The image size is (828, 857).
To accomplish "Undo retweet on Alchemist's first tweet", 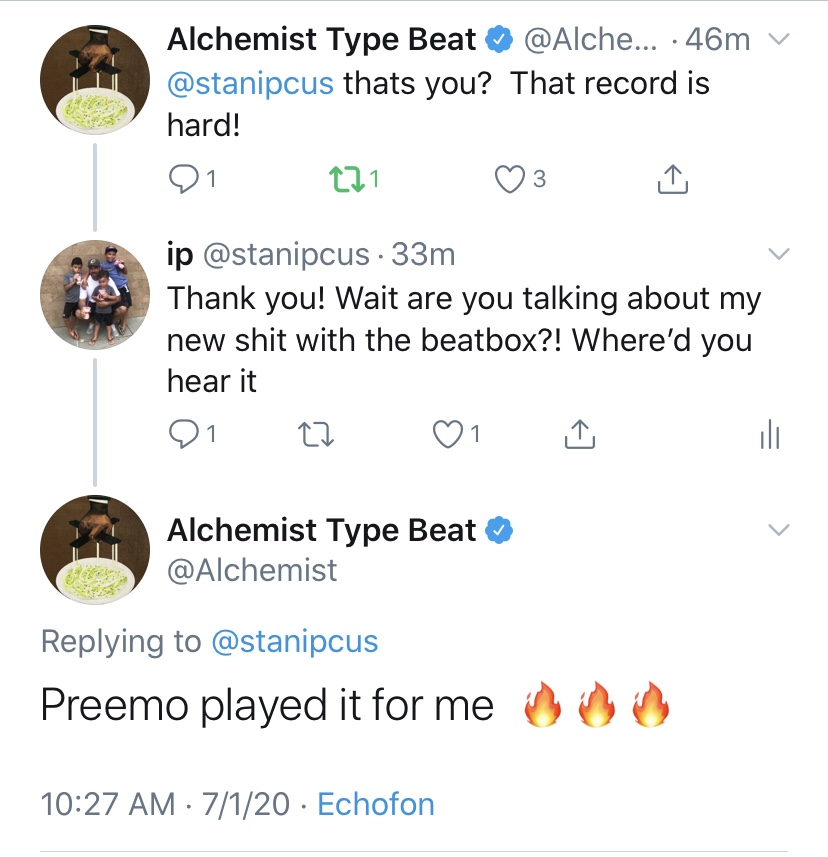I will [x=344, y=179].
